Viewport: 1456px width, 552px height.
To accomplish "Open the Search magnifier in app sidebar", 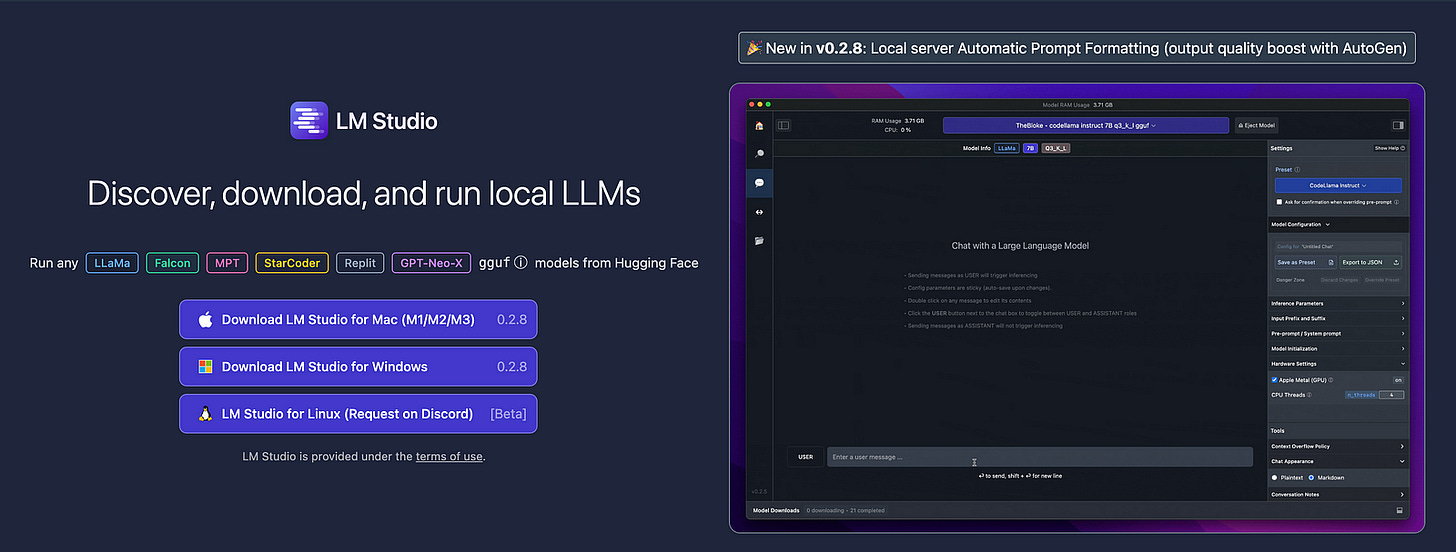I will click(760, 154).
